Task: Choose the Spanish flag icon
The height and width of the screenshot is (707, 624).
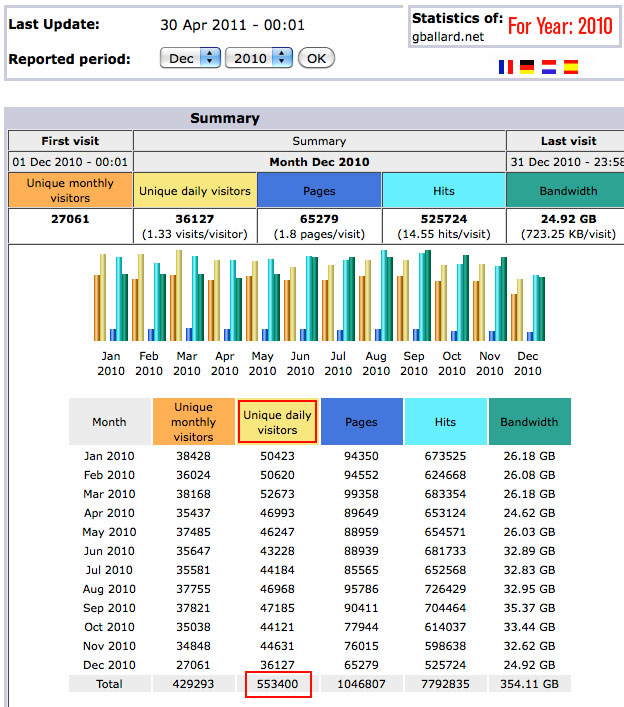Action: pyautogui.click(x=570, y=68)
